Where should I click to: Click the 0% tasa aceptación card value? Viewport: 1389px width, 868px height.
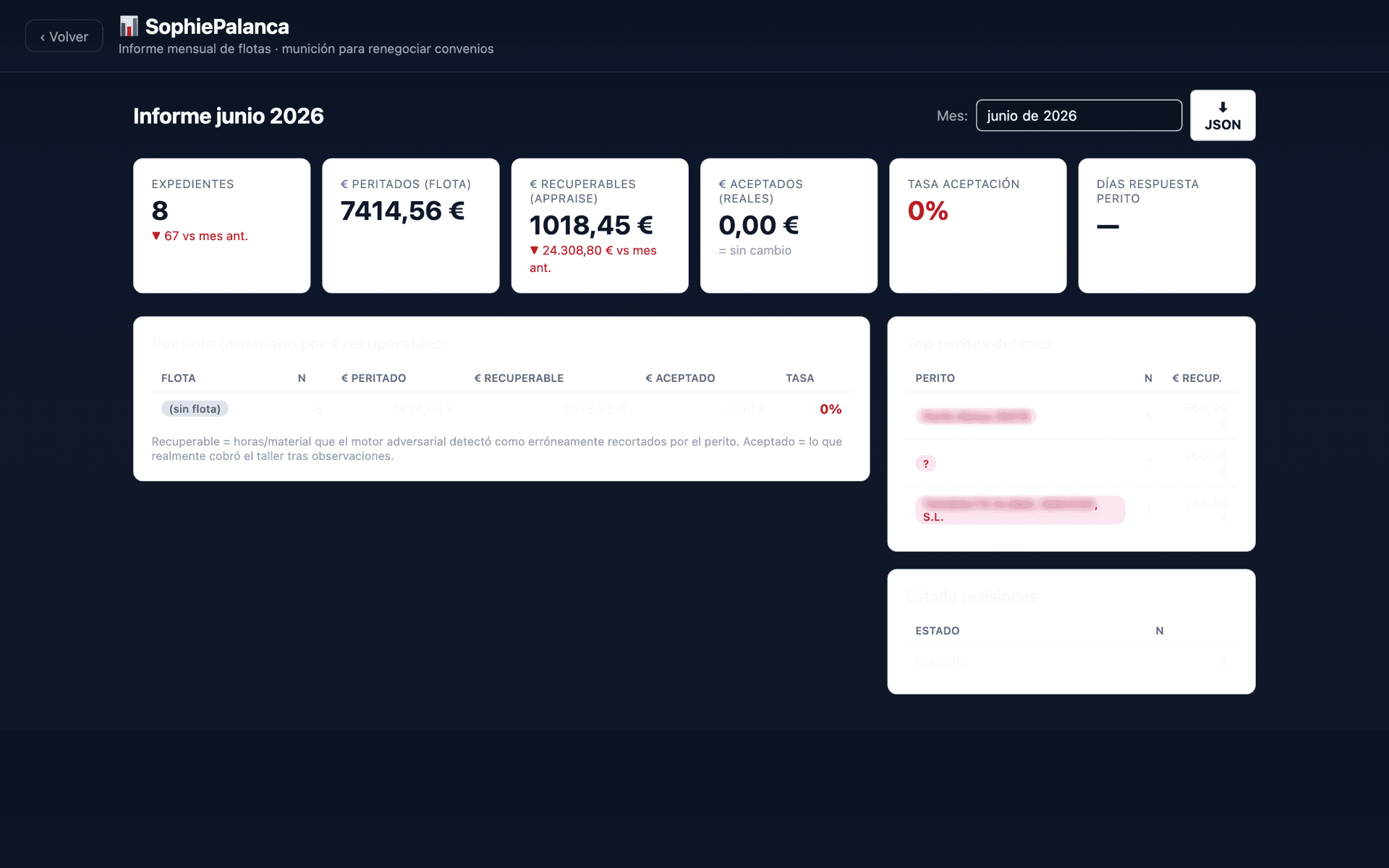click(x=927, y=210)
